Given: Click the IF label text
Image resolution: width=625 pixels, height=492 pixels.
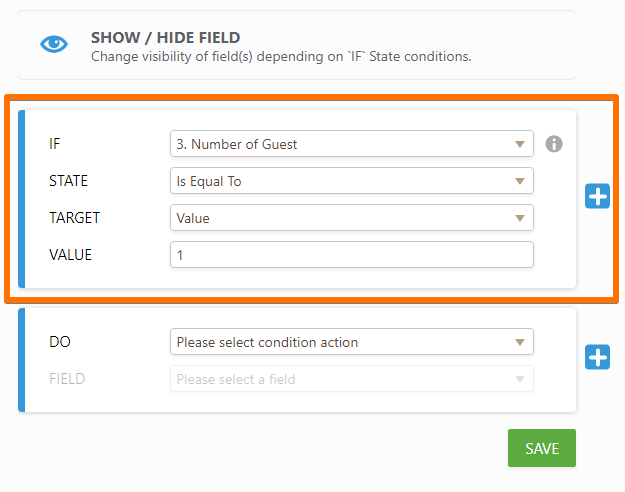Looking at the screenshot, I should click(55, 144).
